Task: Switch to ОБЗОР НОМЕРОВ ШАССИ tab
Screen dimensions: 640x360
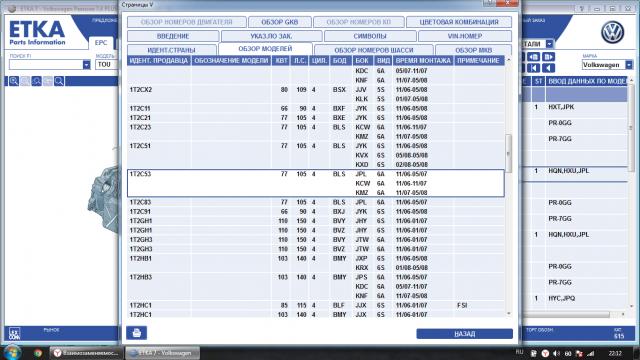Action: point(373,50)
